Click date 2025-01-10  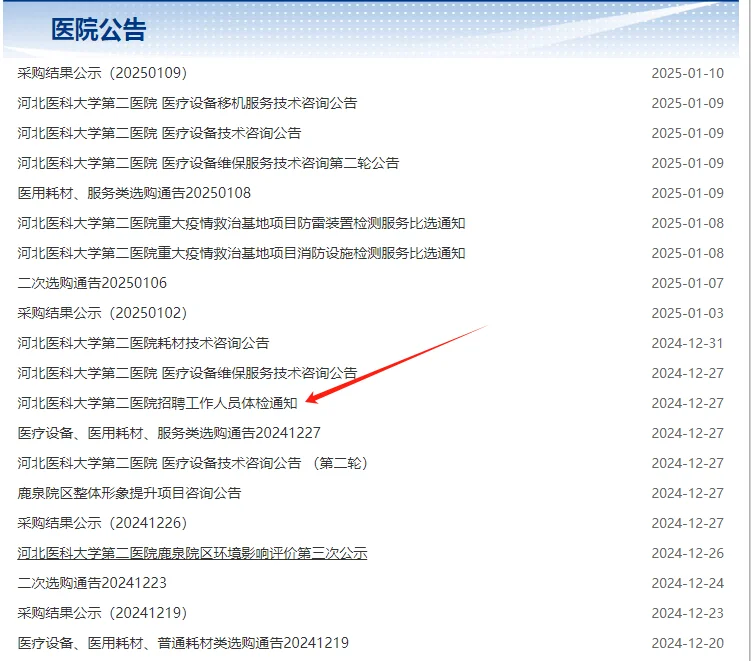pyautogui.click(x=687, y=73)
